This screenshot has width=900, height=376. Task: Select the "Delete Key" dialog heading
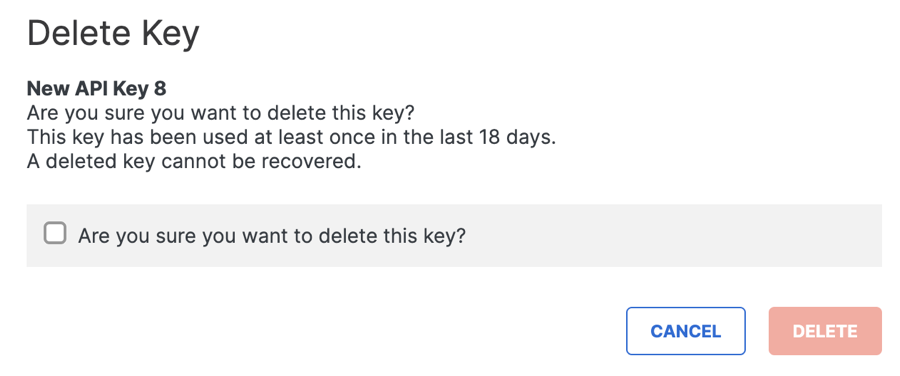(113, 34)
